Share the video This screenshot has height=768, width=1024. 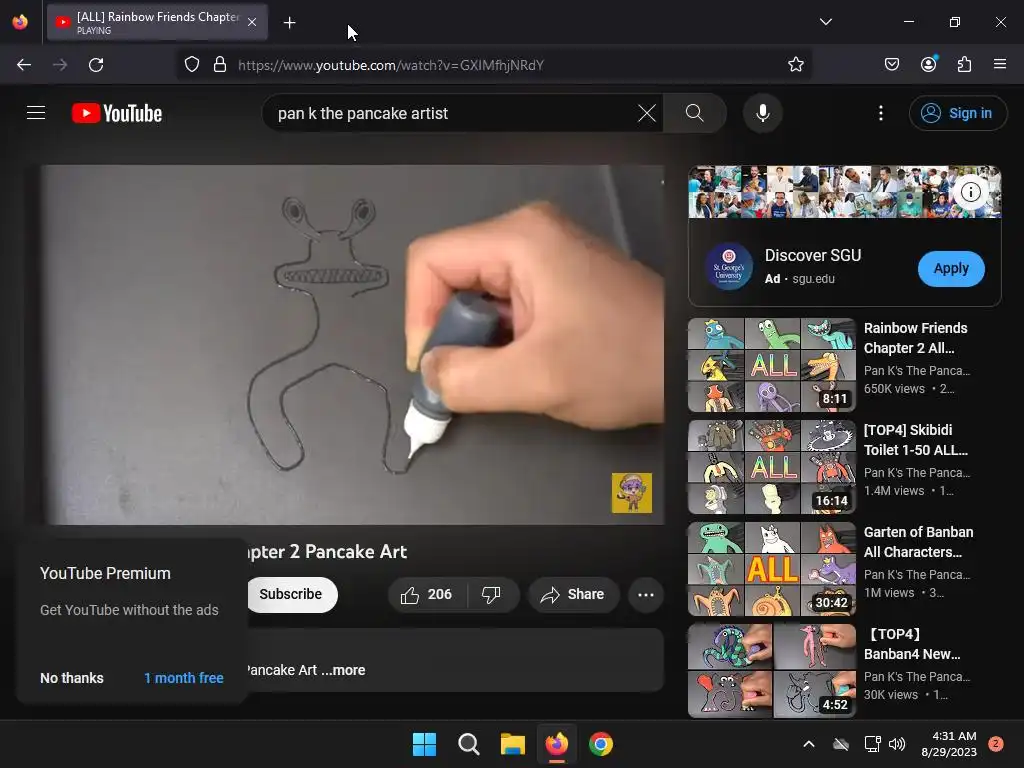(573, 594)
